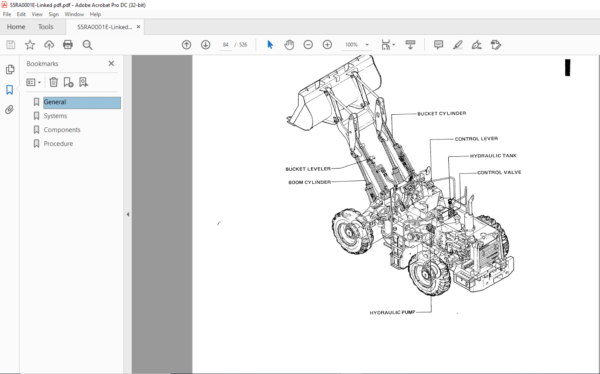This screenshot has height=374, width=600.
Task: Collapse navigation pane with side arrow
Action: point(128,214)
